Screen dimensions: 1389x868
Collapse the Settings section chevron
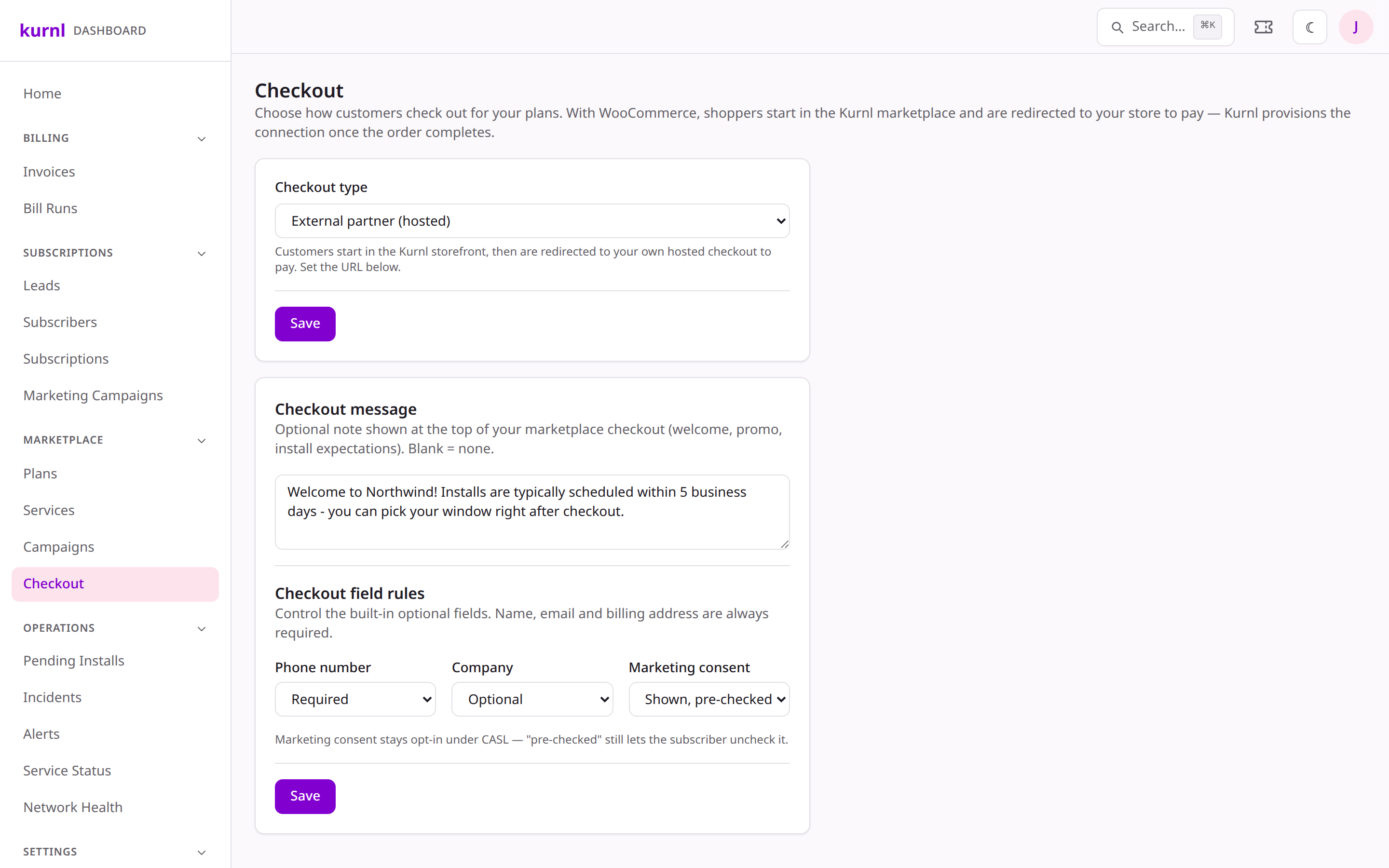tap(202, 853)
